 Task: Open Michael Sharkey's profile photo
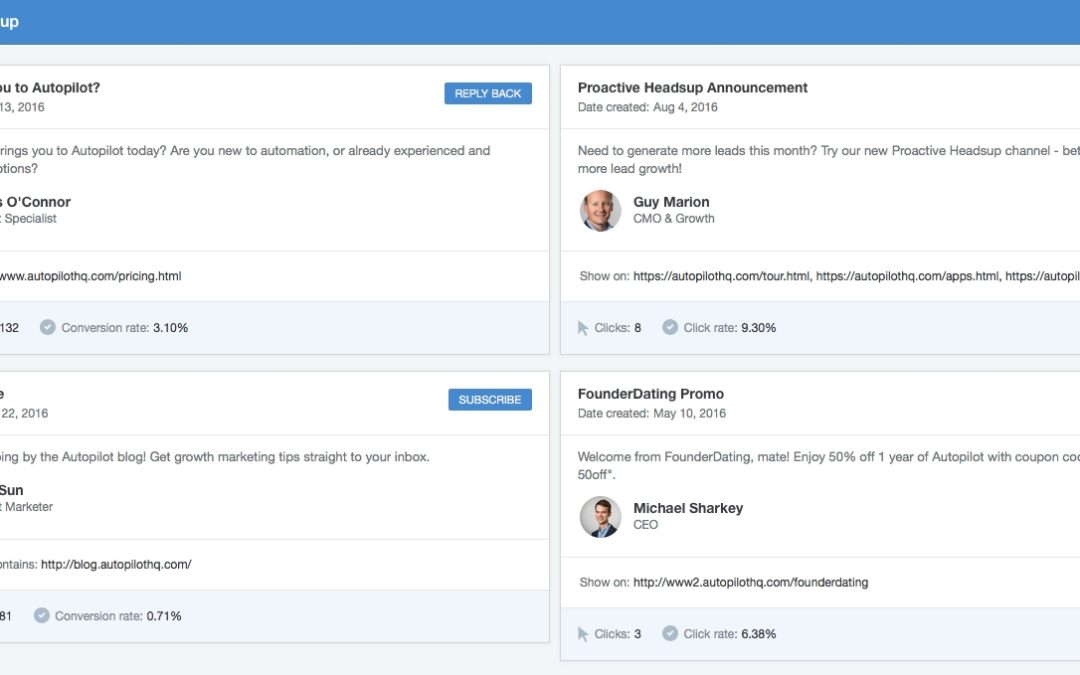tap(600, 517)
